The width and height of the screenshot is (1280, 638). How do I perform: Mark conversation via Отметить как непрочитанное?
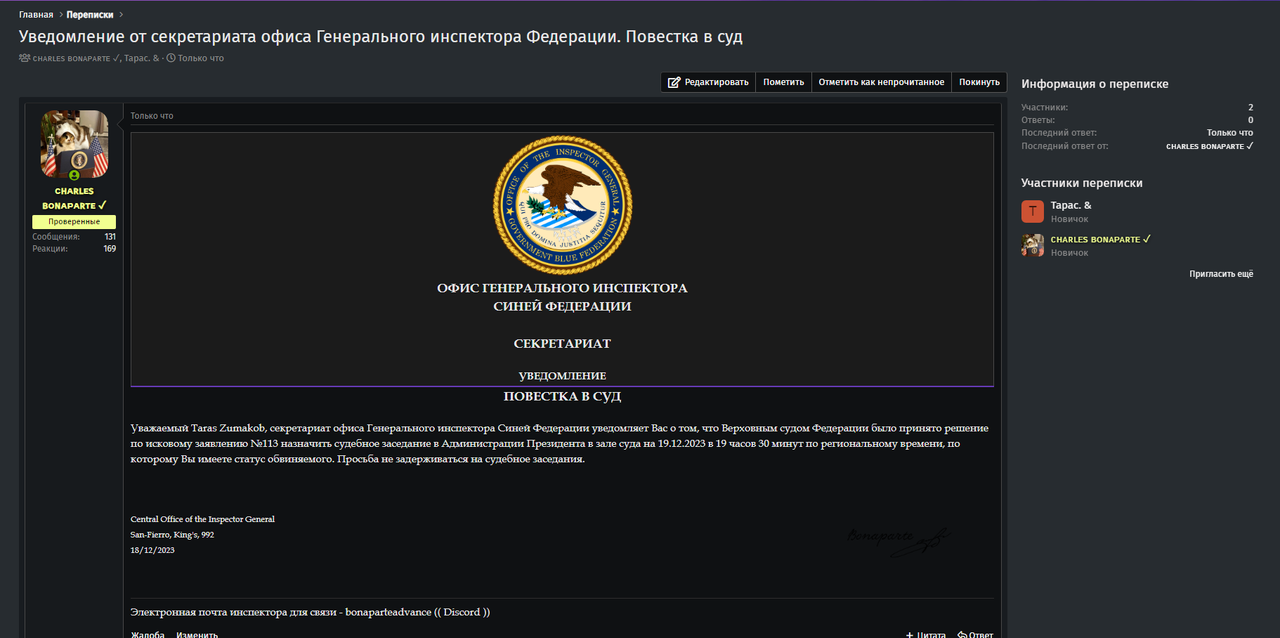click(x=881, y=82)
